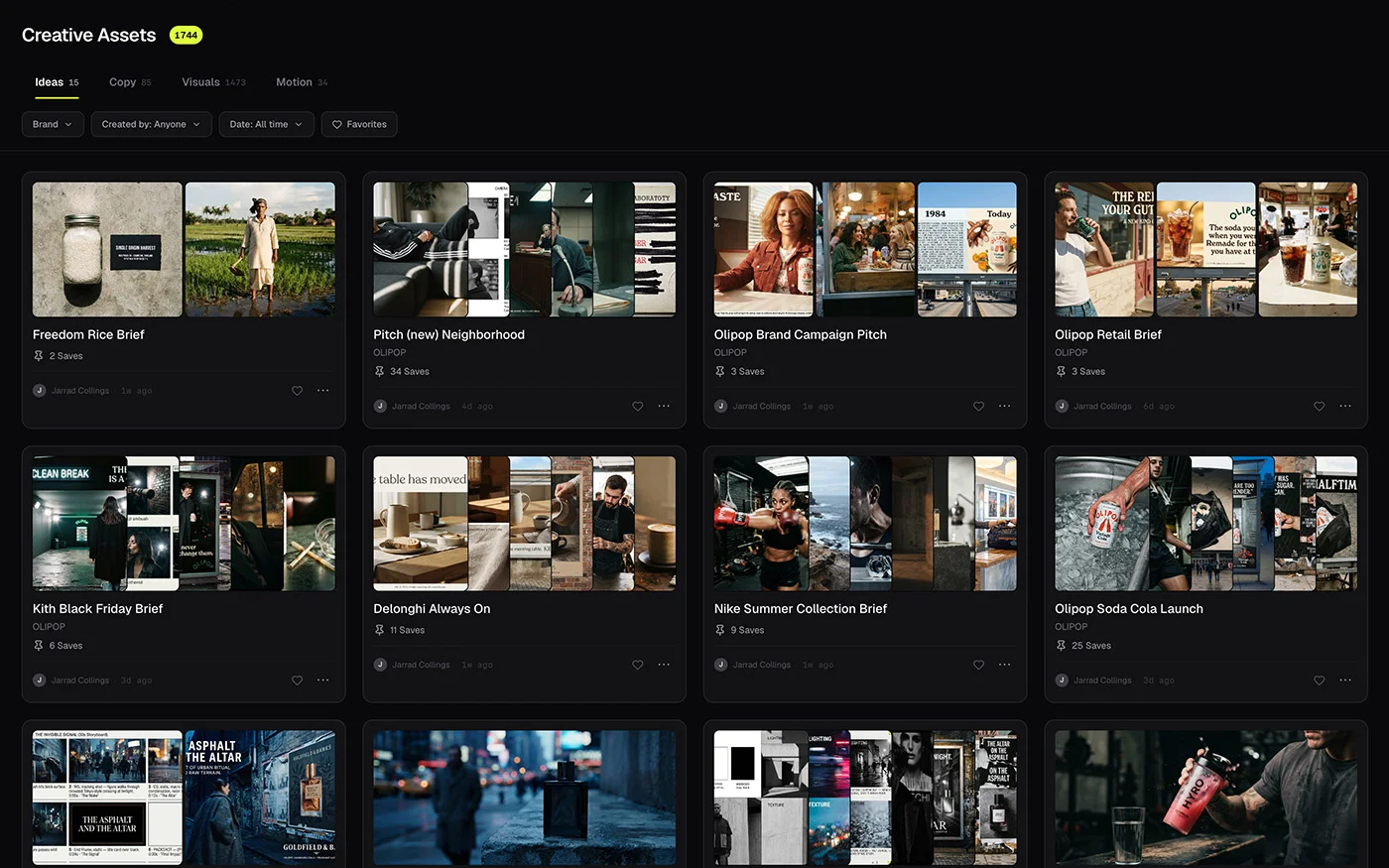The width and height of the screenshot is (1389, 868).
Task: Click pin icon on Olipop Retail Brief
Action: (1061, 371)
